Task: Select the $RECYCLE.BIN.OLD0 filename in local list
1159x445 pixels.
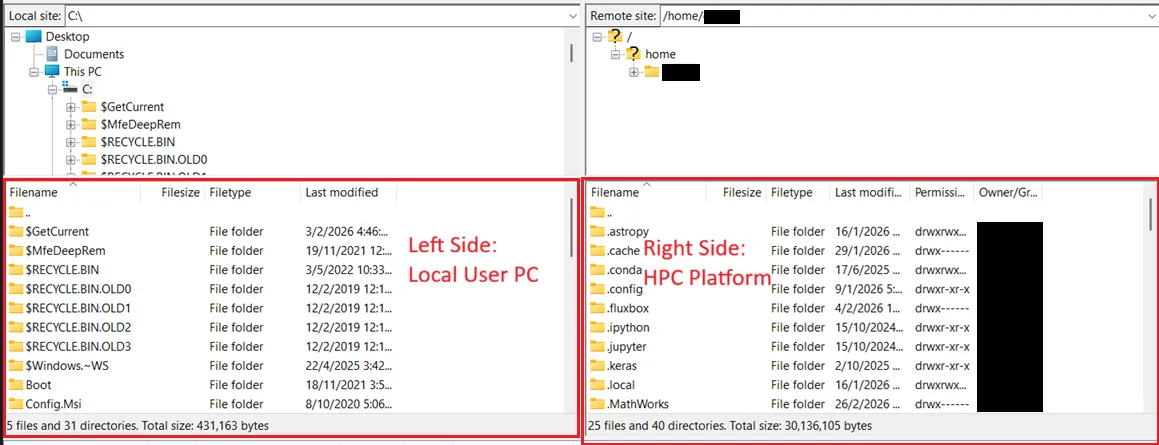Action: 78,289
